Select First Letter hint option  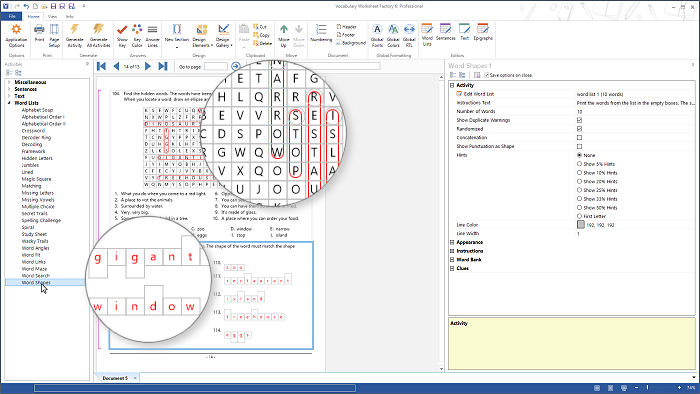click(x=579, y=216)
